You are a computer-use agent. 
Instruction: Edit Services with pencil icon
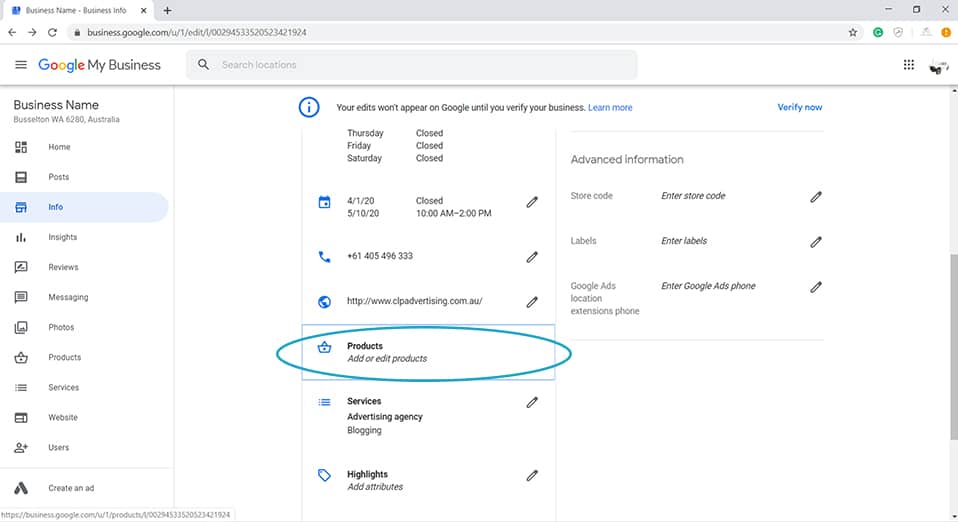532,402
